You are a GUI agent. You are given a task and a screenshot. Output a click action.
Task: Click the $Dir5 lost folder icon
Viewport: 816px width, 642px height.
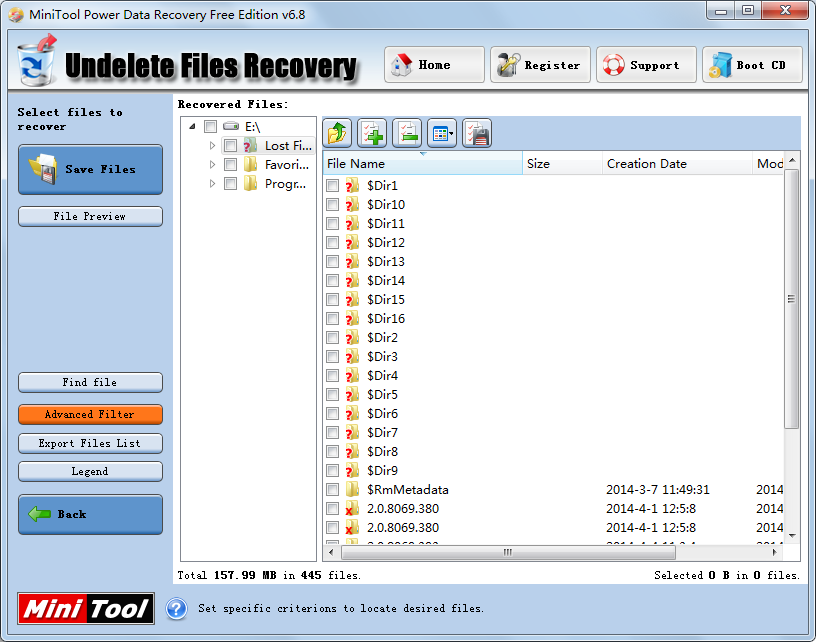(x=352, y=394)
